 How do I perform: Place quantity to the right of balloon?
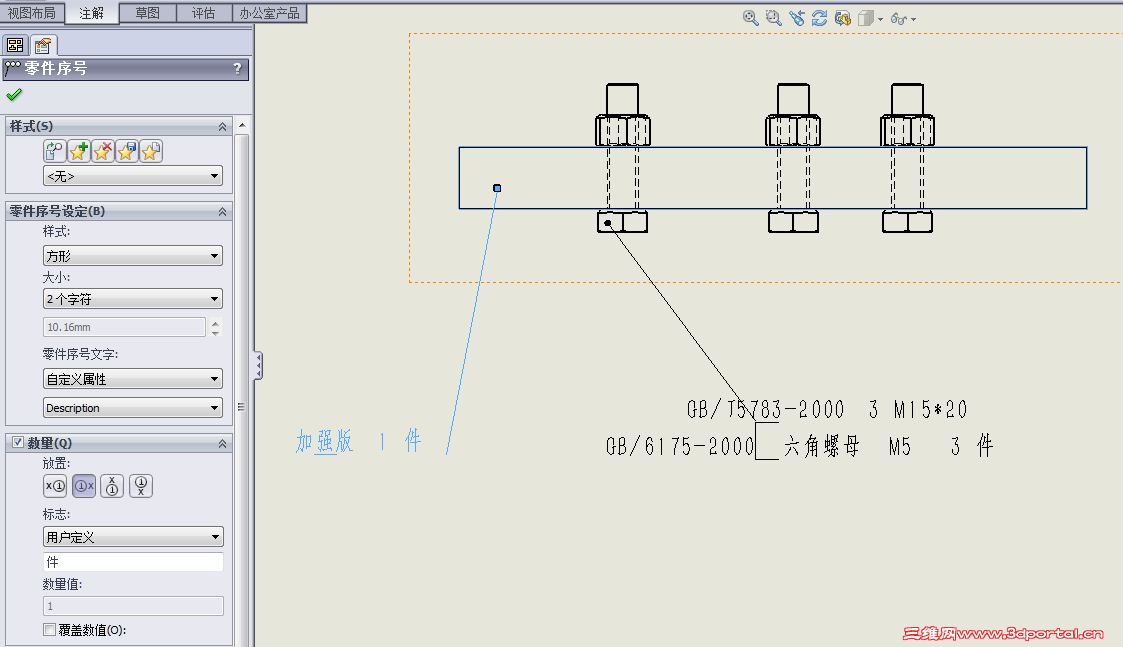(84, 486)
